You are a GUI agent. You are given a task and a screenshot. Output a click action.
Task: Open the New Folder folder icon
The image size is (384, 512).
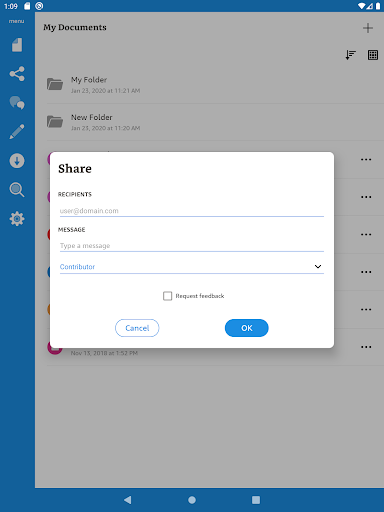(x=55, y=121)
